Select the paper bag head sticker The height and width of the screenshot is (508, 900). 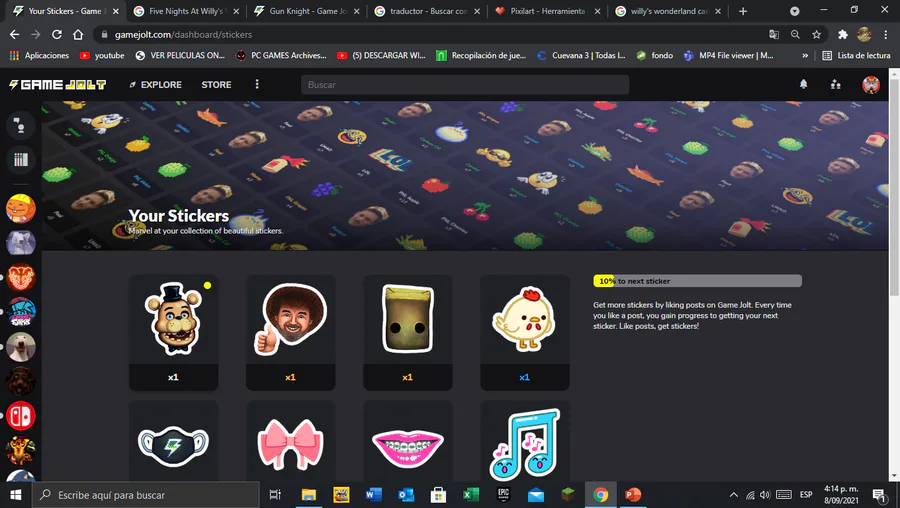(x=408, y=332)
